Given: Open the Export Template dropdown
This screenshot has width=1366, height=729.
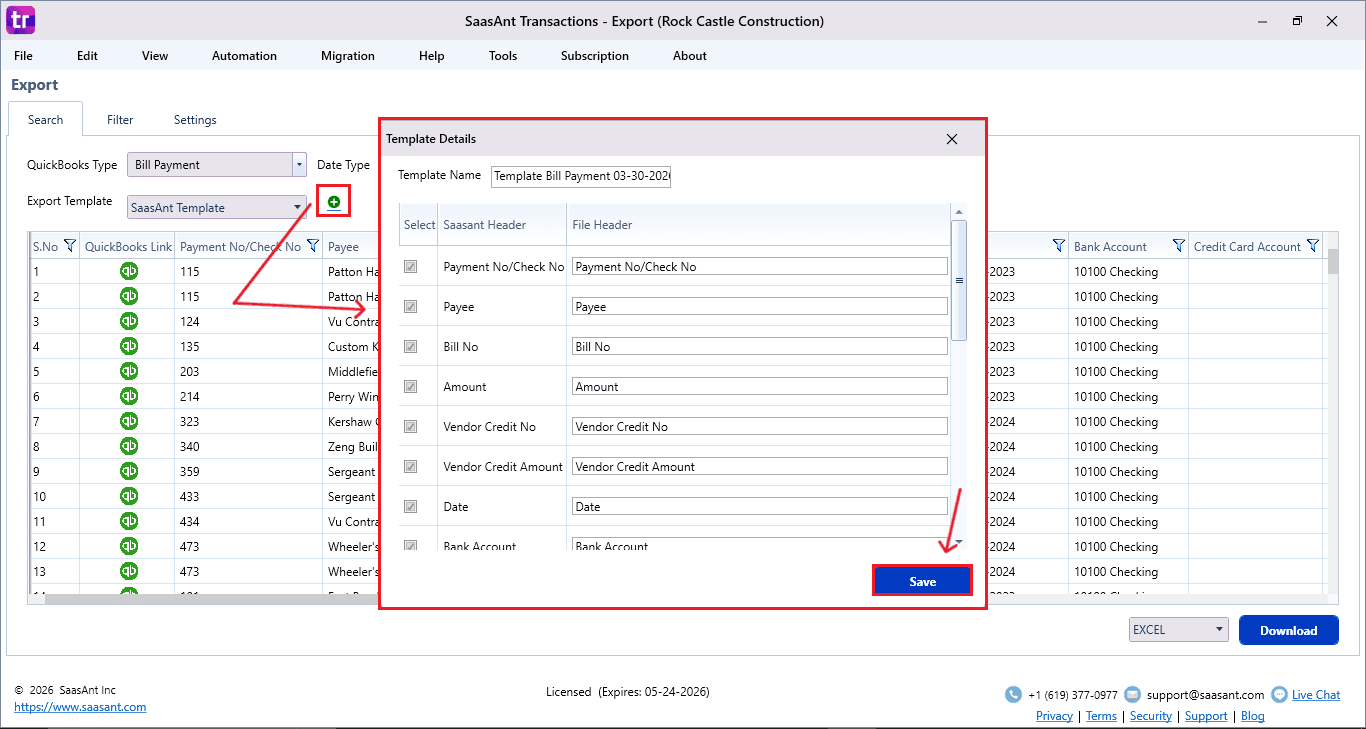Looking at the screenshot, I should coord(298,208).
